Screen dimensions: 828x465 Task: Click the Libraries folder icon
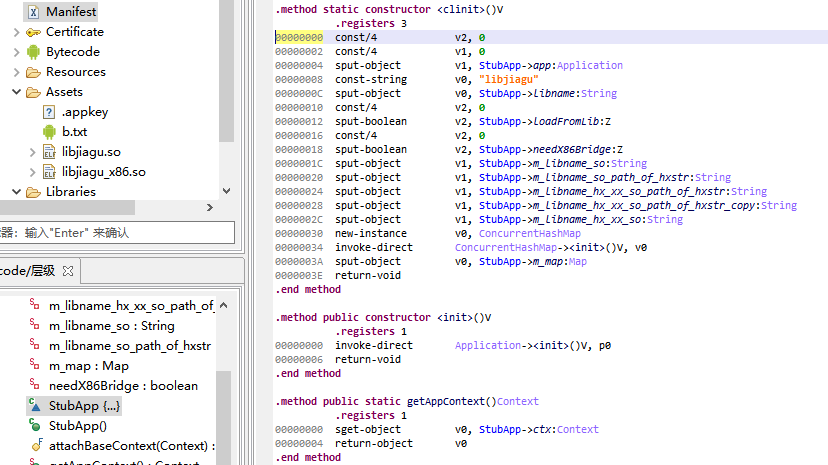click(x=33, y=192)
